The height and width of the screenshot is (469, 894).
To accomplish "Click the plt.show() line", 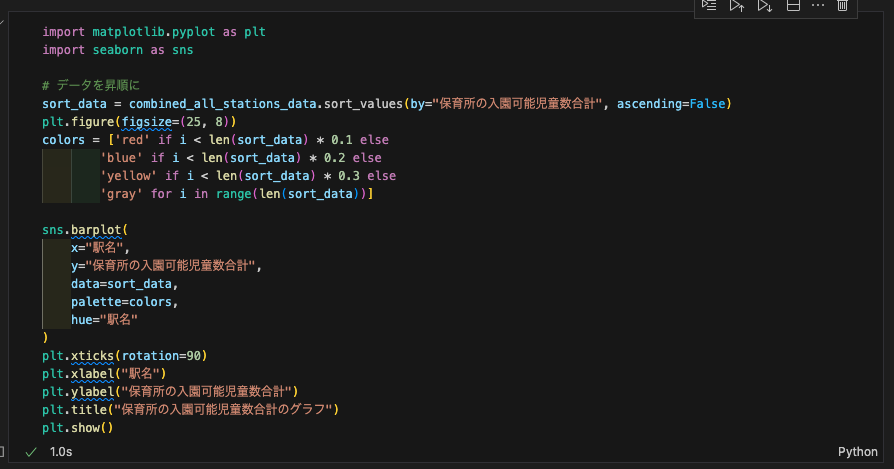I will click(x=78, y=428).
